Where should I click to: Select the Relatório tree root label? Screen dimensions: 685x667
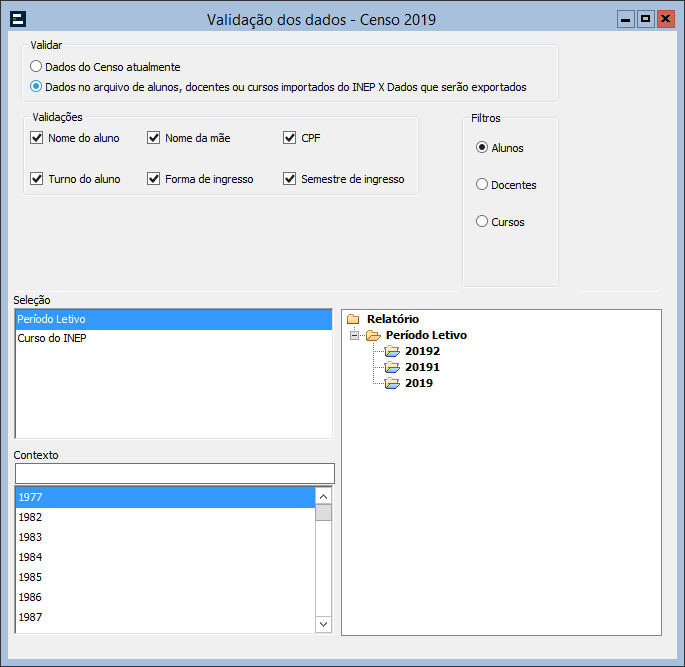click(393, 319)
